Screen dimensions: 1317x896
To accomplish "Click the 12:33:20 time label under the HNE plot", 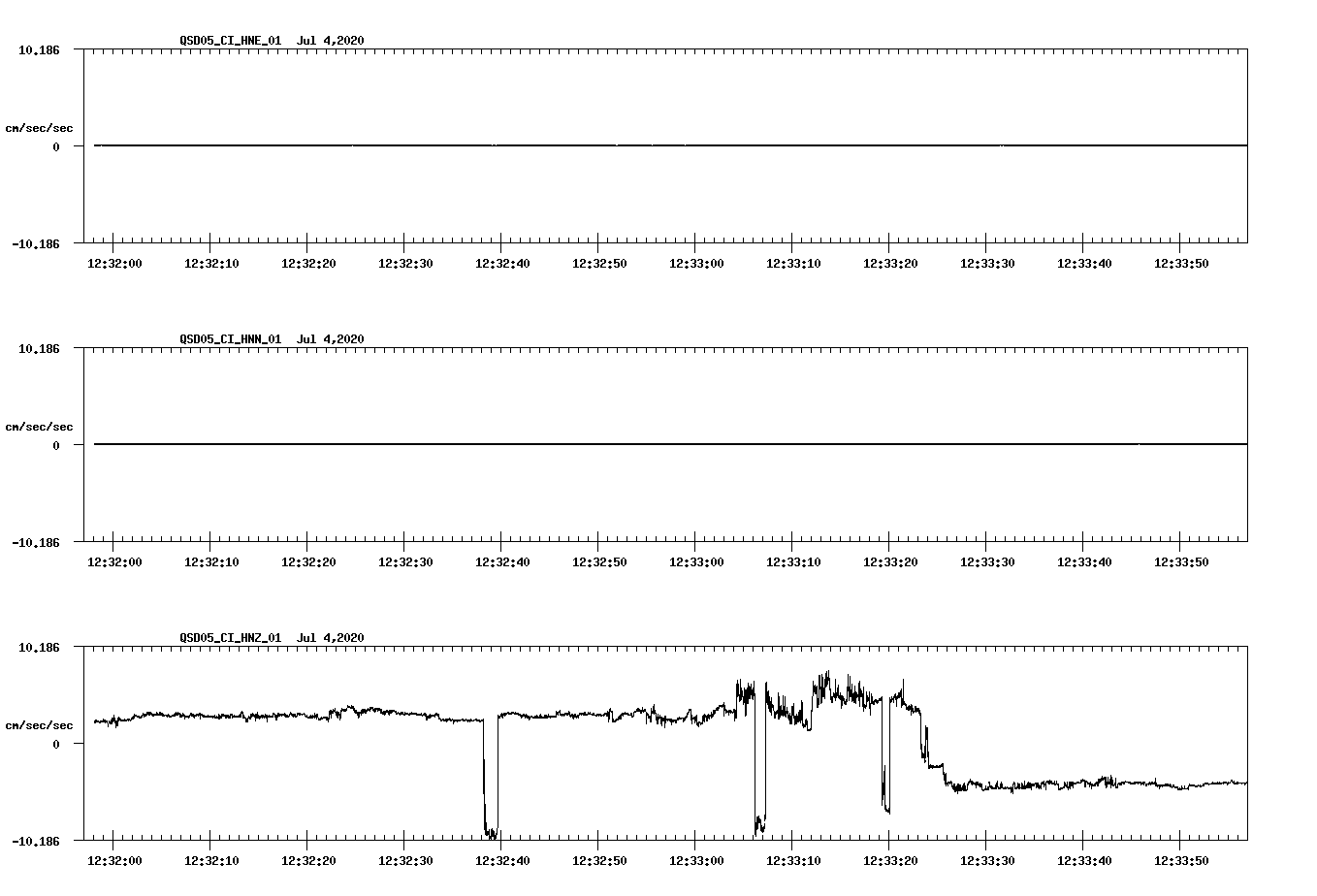I will (890, 264).
